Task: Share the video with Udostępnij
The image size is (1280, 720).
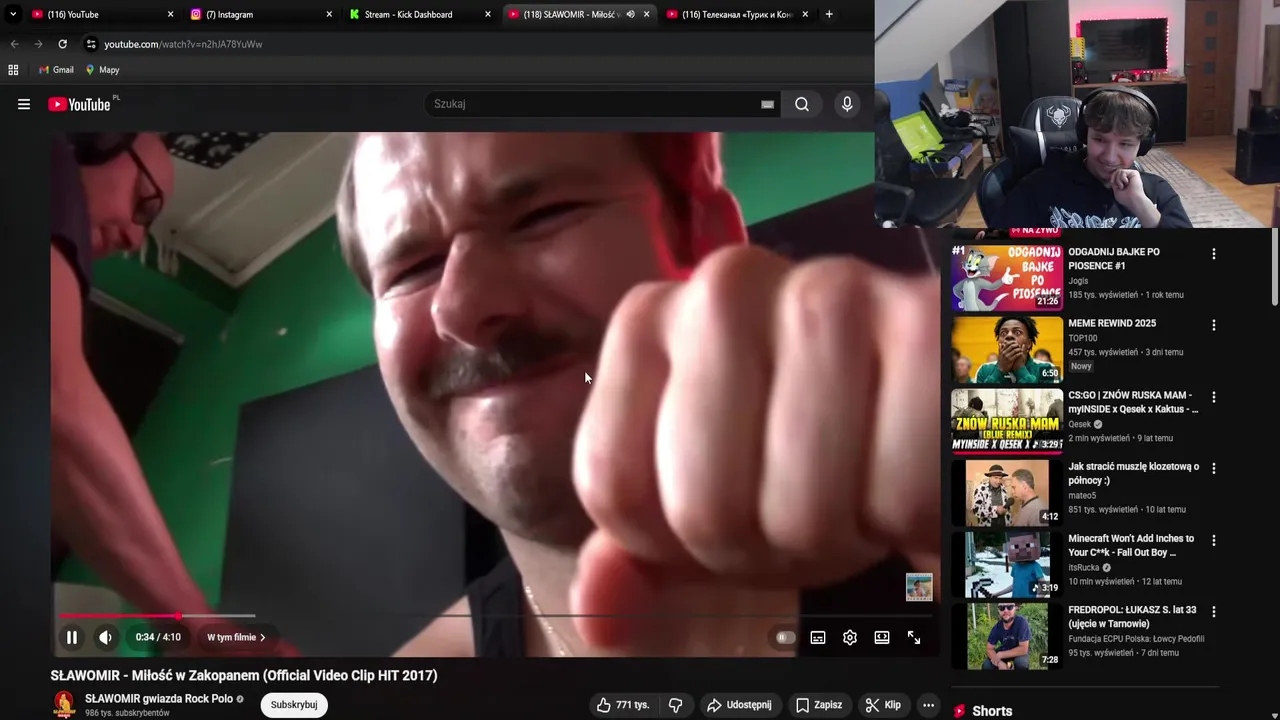Action: pos(739,705)
